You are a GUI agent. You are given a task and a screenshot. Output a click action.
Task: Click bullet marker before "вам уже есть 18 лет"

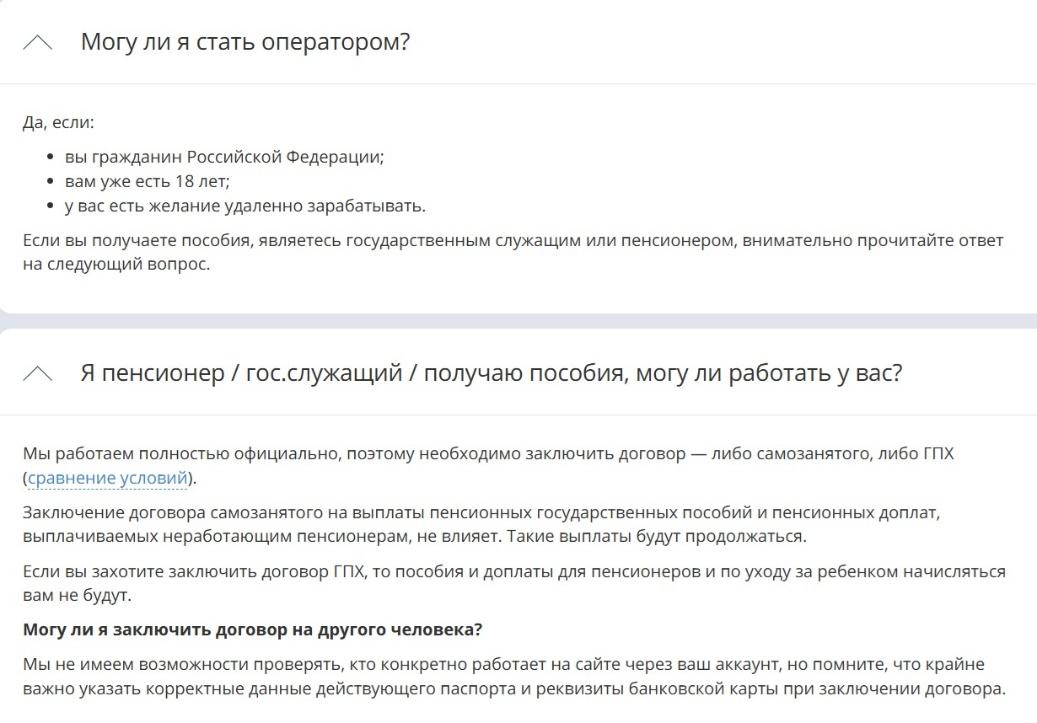(51, 182)
